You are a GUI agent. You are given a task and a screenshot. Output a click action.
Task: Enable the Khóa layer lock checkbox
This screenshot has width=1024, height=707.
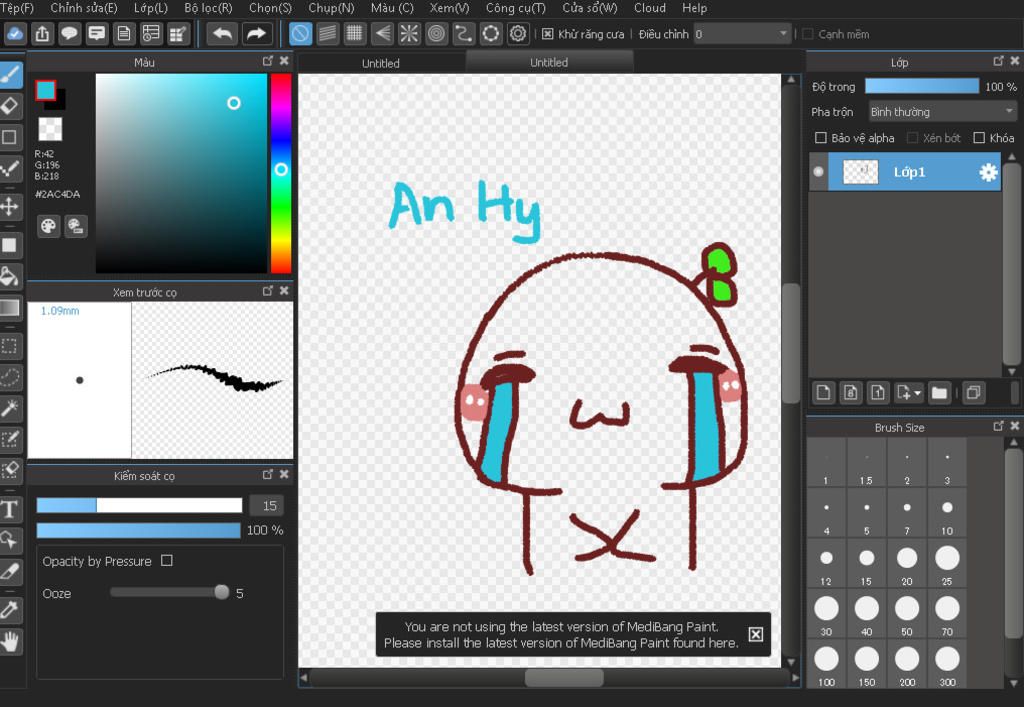979,138
